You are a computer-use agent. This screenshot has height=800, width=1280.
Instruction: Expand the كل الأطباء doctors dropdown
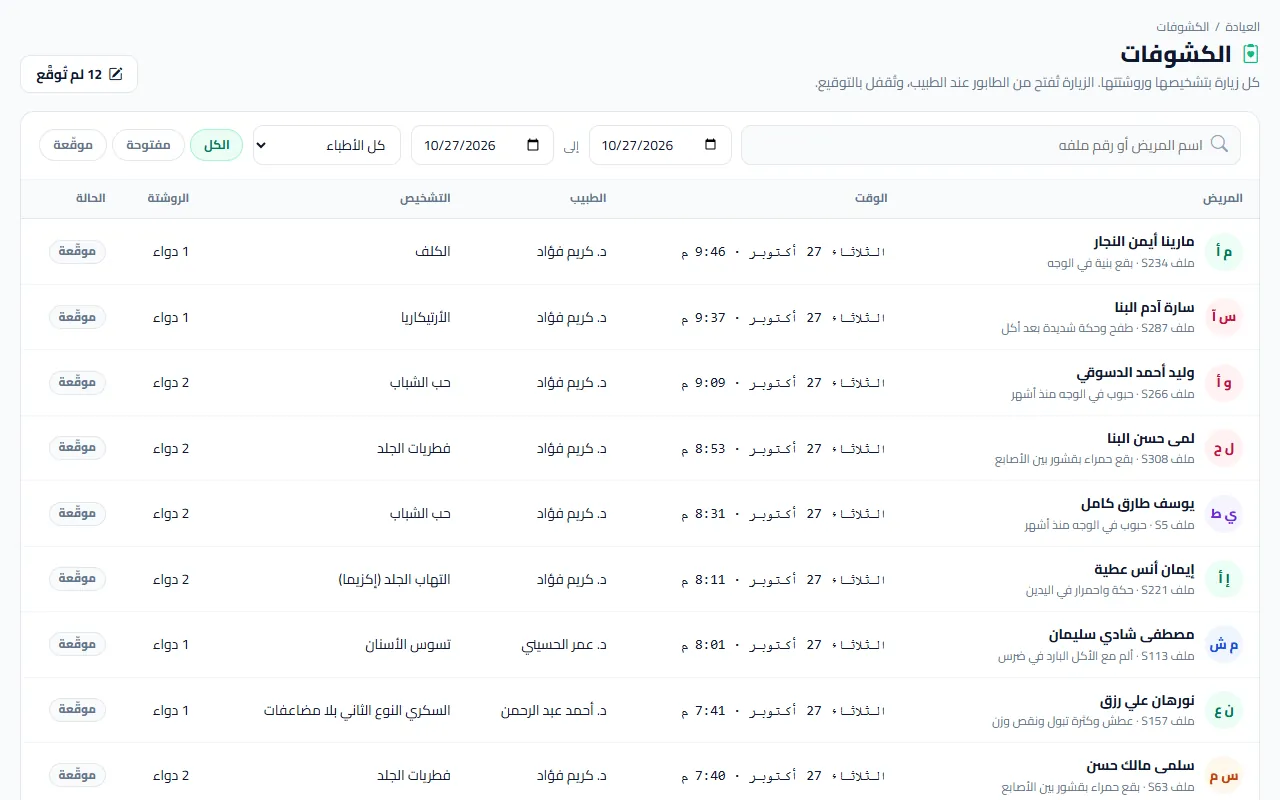point(327,145)
